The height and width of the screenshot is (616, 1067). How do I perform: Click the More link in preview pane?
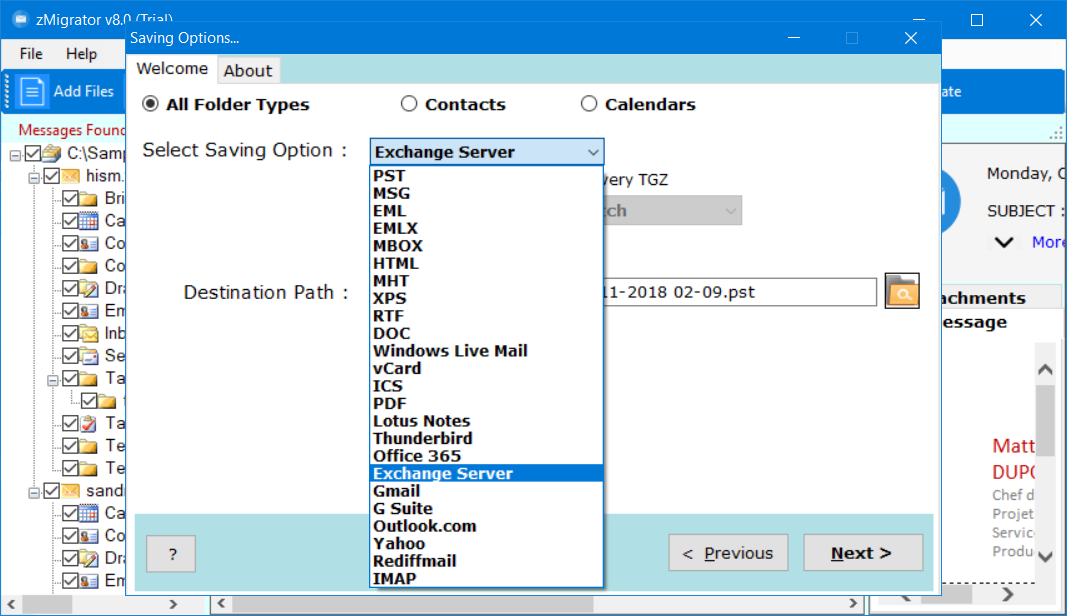click(1047, 242)
